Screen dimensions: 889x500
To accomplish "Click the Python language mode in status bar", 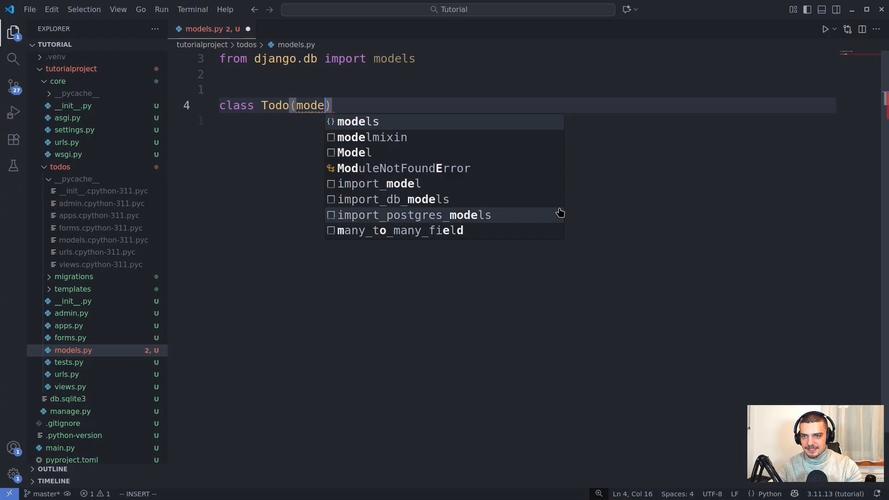I will tap(769, 494).
